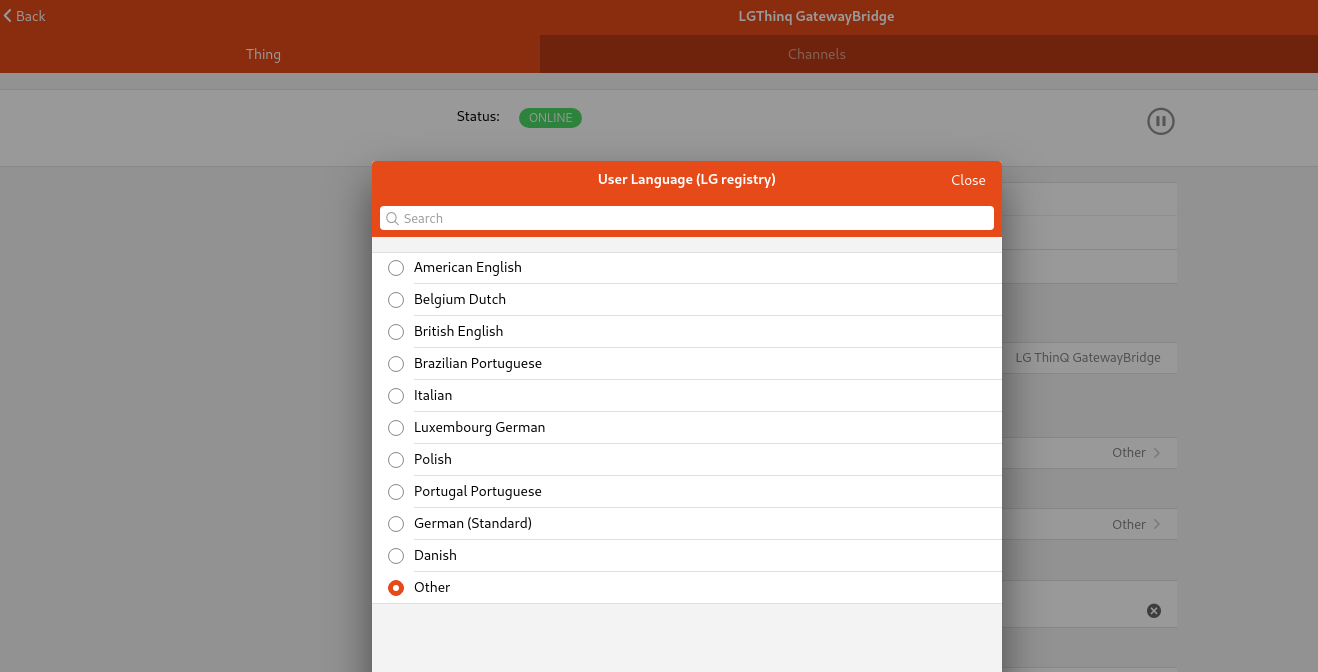Click the 'LG ThinQ GatewayBridge' label field

[x=1088, y=358]
